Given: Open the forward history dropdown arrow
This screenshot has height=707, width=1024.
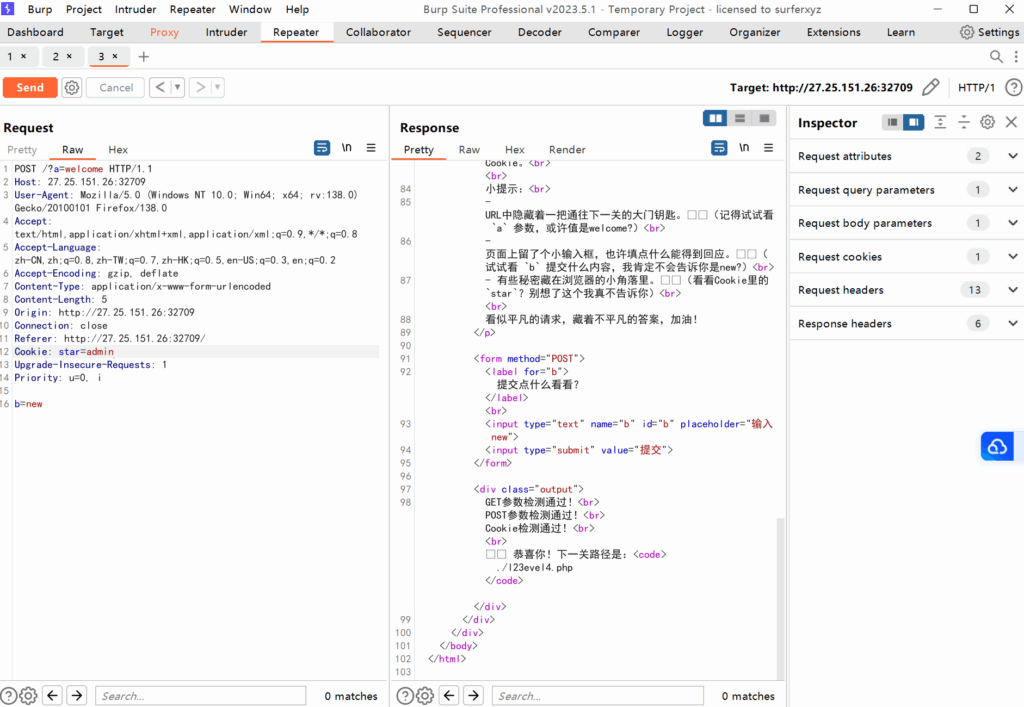Looking at the screenshot, I should click(217, 87).
